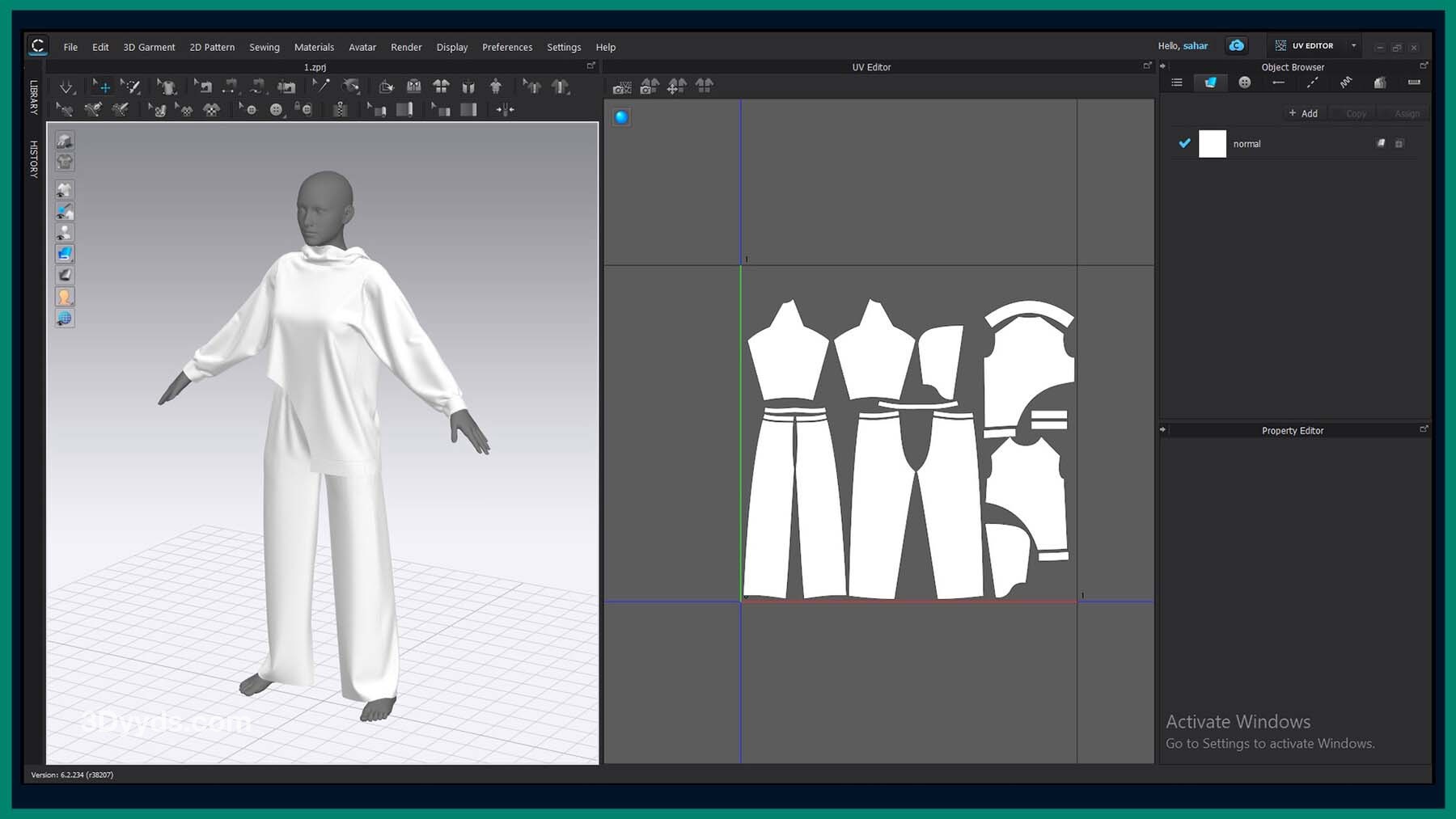Screen dimensions: 1456x819
Task: Open the Button tab in Object Browser
Action: pyautogui.click(x=1244, y=82)
